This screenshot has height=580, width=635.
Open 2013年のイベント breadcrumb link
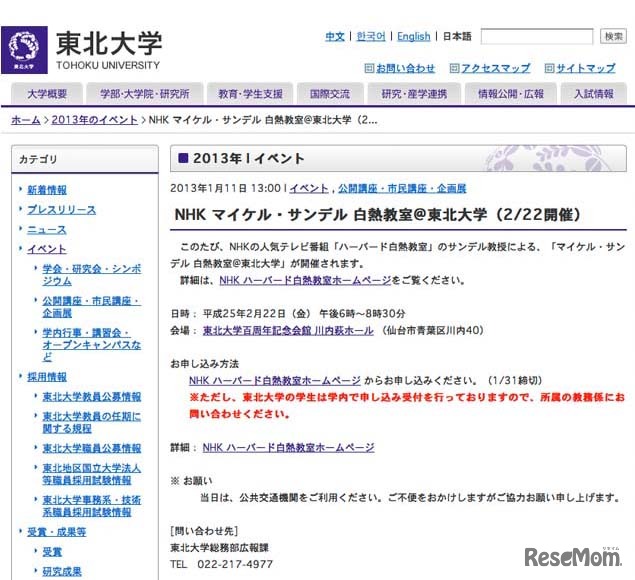click(94, 120)
